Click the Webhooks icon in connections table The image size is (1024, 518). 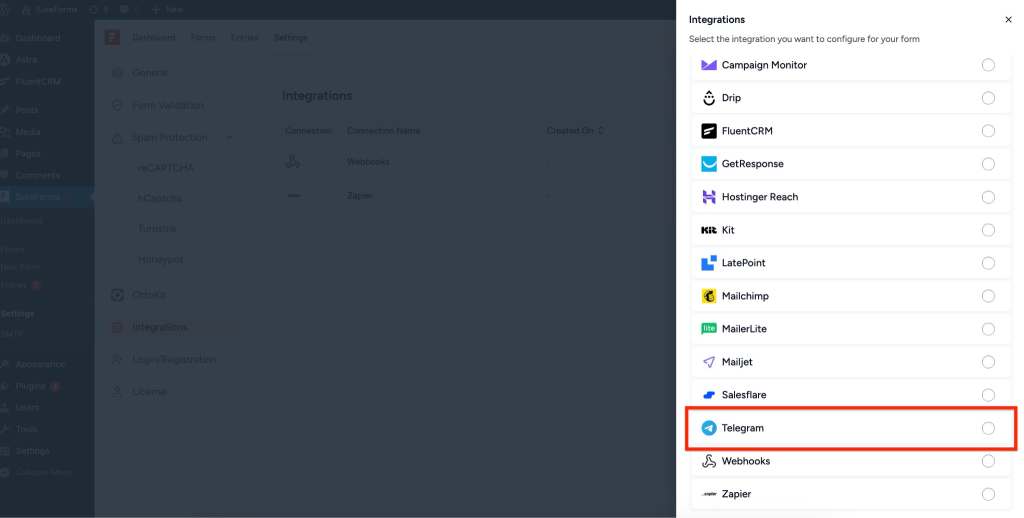pos(293,161)
